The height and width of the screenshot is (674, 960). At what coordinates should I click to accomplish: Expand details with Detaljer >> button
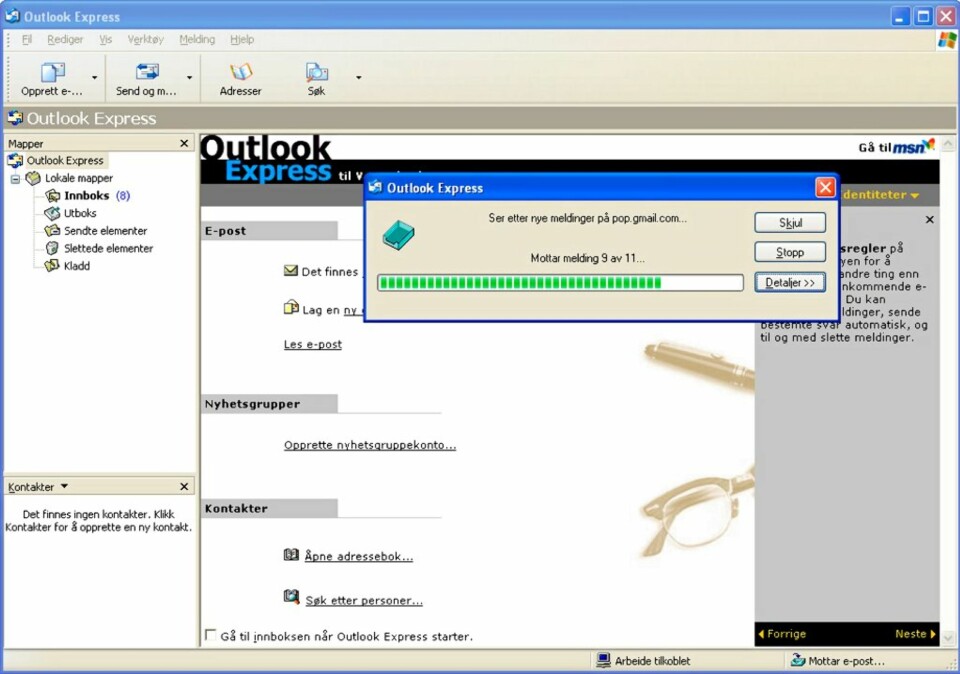click(x=790, y=282)
